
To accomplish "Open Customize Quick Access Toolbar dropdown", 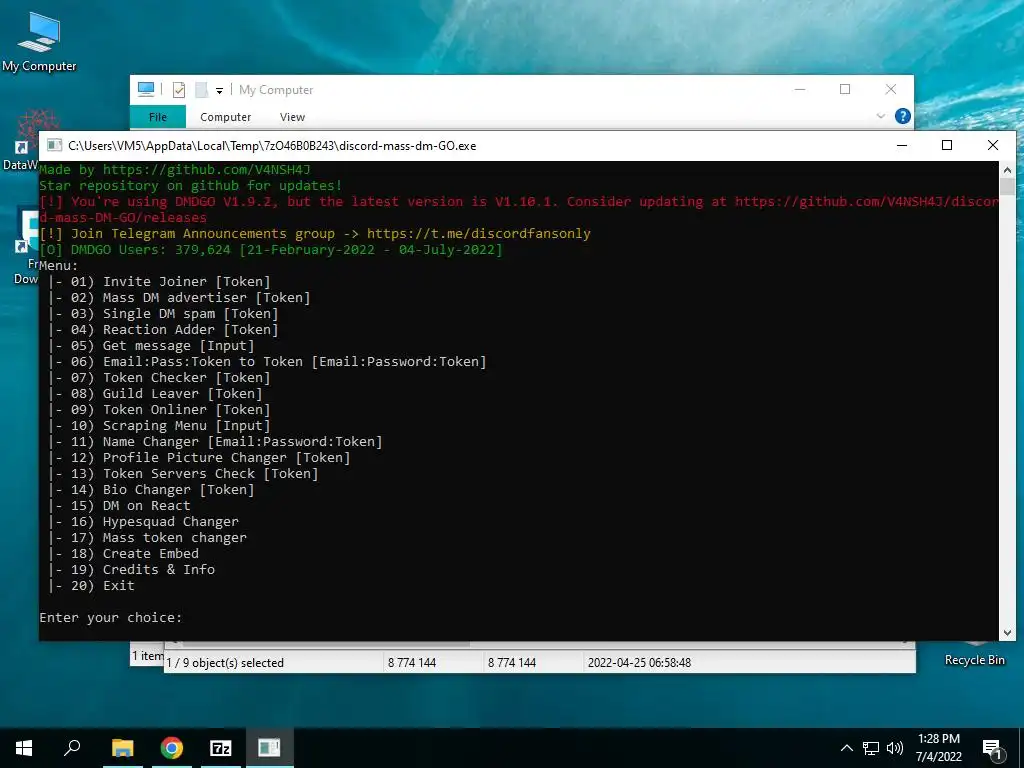I will pos(219,90).
